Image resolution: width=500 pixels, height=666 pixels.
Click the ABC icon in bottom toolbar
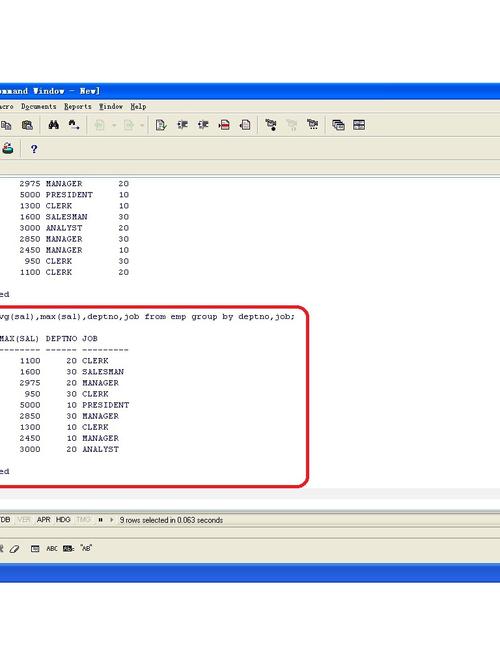pyautogui.click(x=52, y=549)
